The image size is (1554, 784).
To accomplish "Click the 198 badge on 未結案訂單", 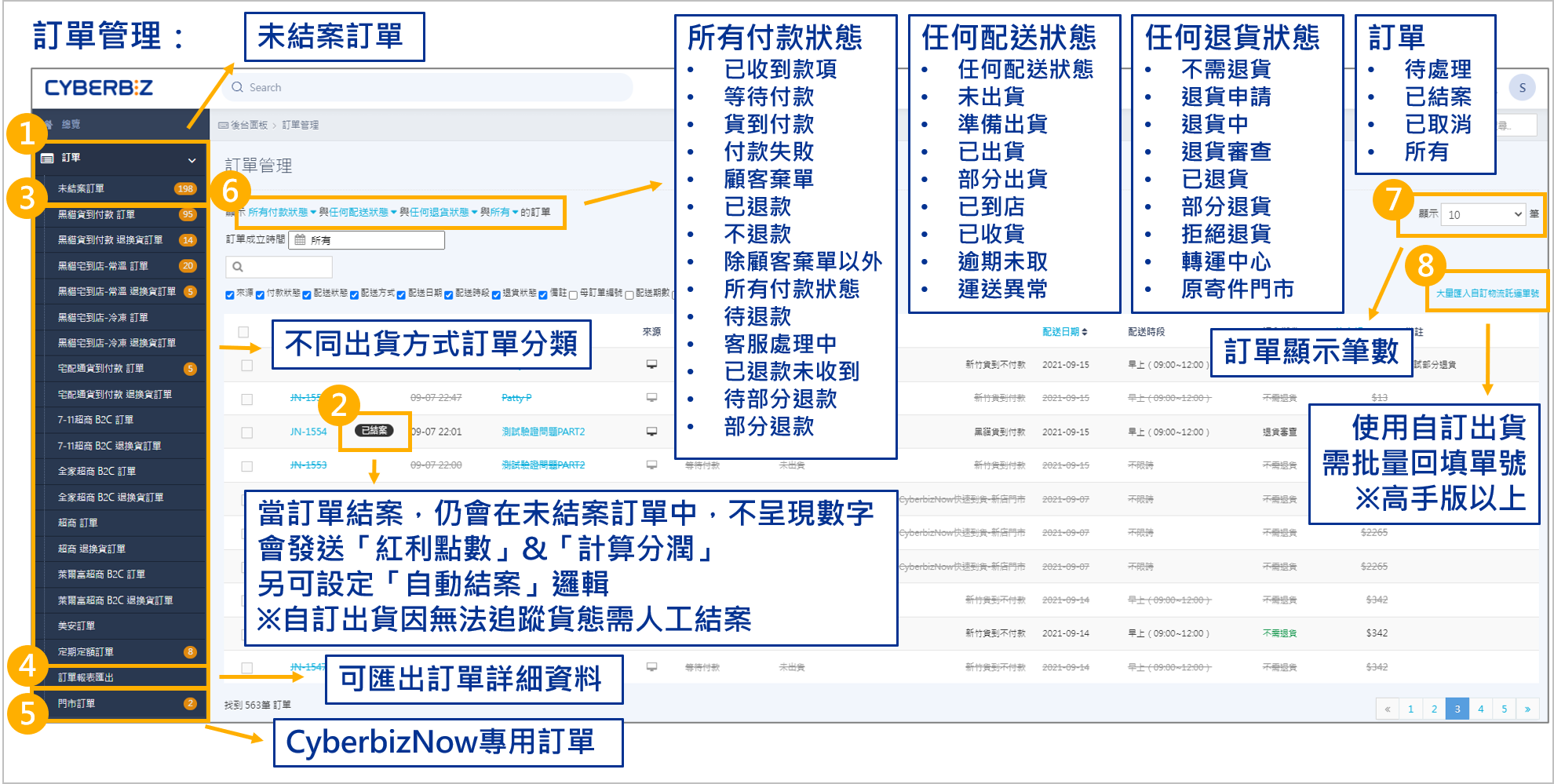I will pyautogui.click(x=185, y=188).
